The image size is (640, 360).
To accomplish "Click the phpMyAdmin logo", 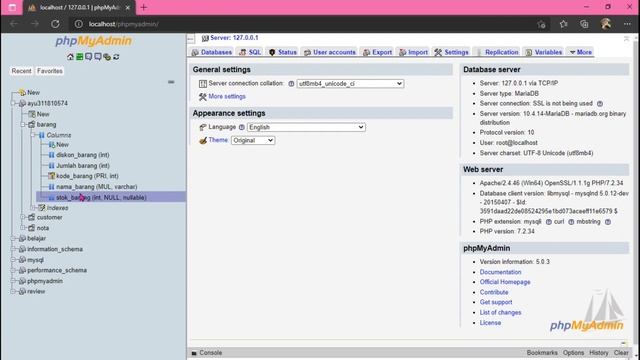I will tap(93, 41).
